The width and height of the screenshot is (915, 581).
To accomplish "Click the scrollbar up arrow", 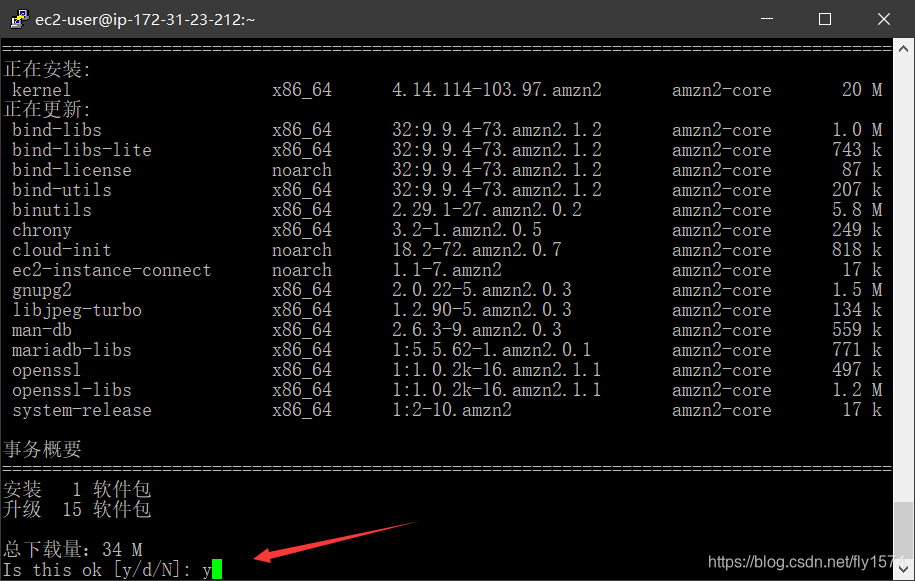I will coord(903,49).
